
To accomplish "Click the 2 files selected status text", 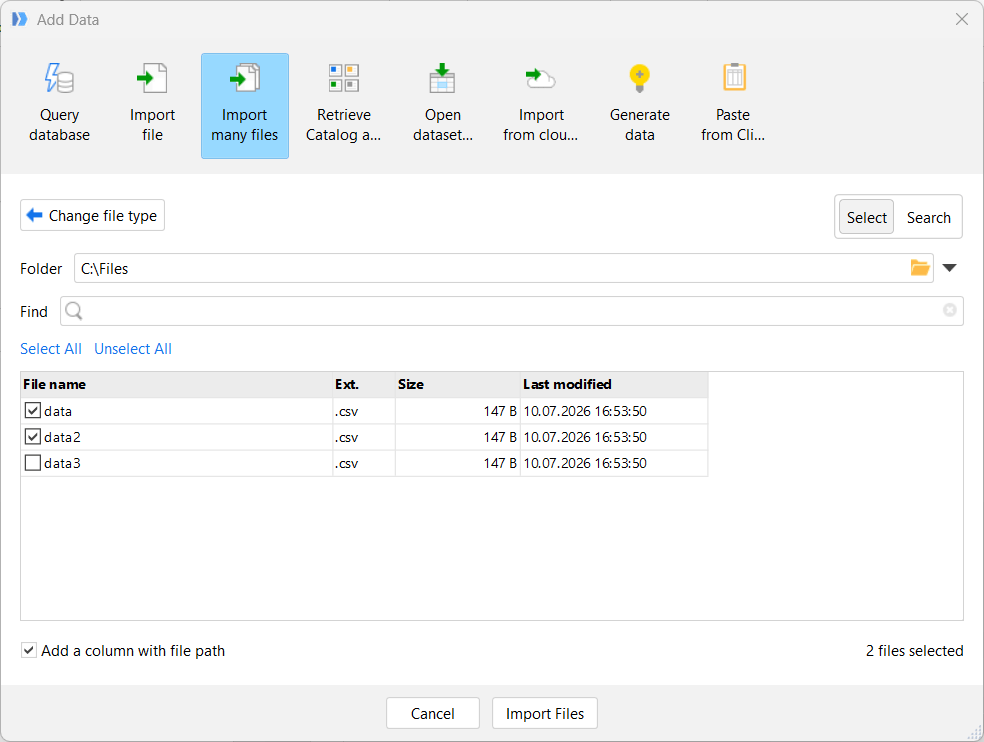I will click(914, 650).
